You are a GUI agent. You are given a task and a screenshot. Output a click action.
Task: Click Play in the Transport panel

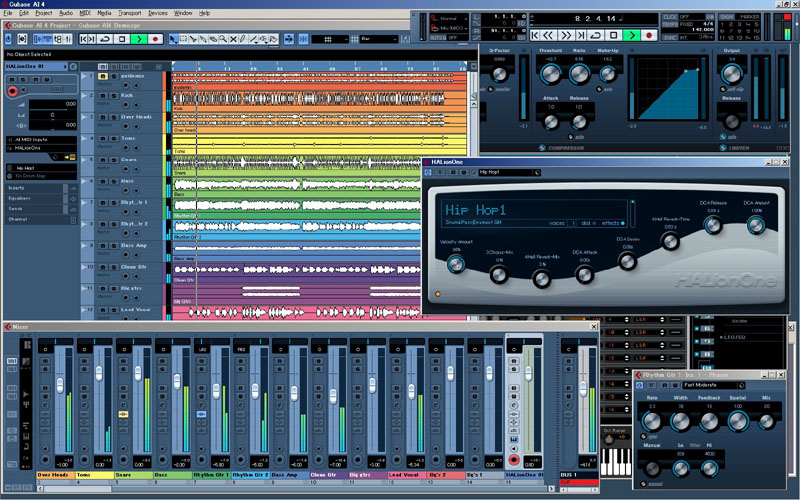[x=632, y=35]
